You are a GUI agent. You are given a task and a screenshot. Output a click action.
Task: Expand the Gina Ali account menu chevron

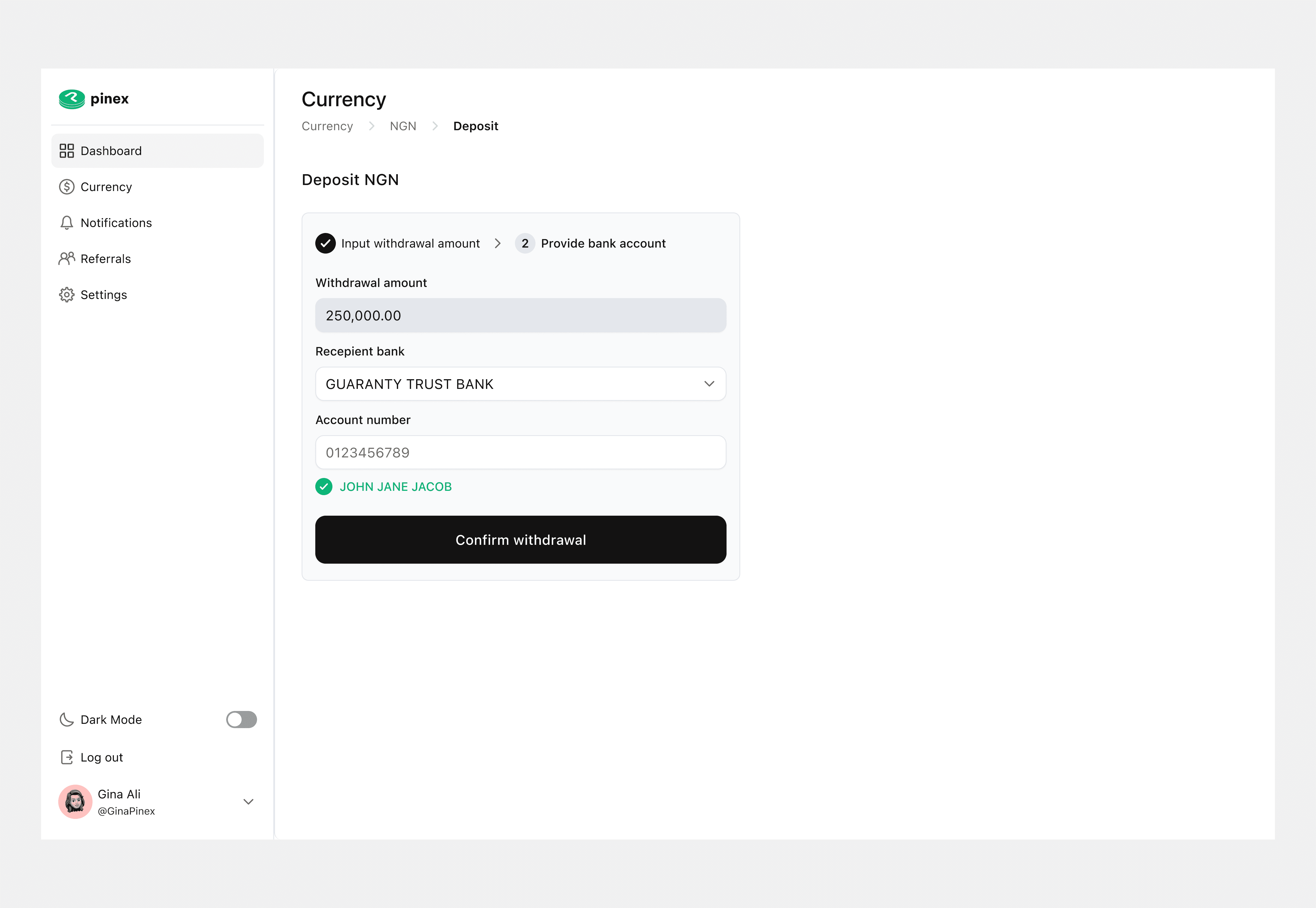[x=248, y=801]
